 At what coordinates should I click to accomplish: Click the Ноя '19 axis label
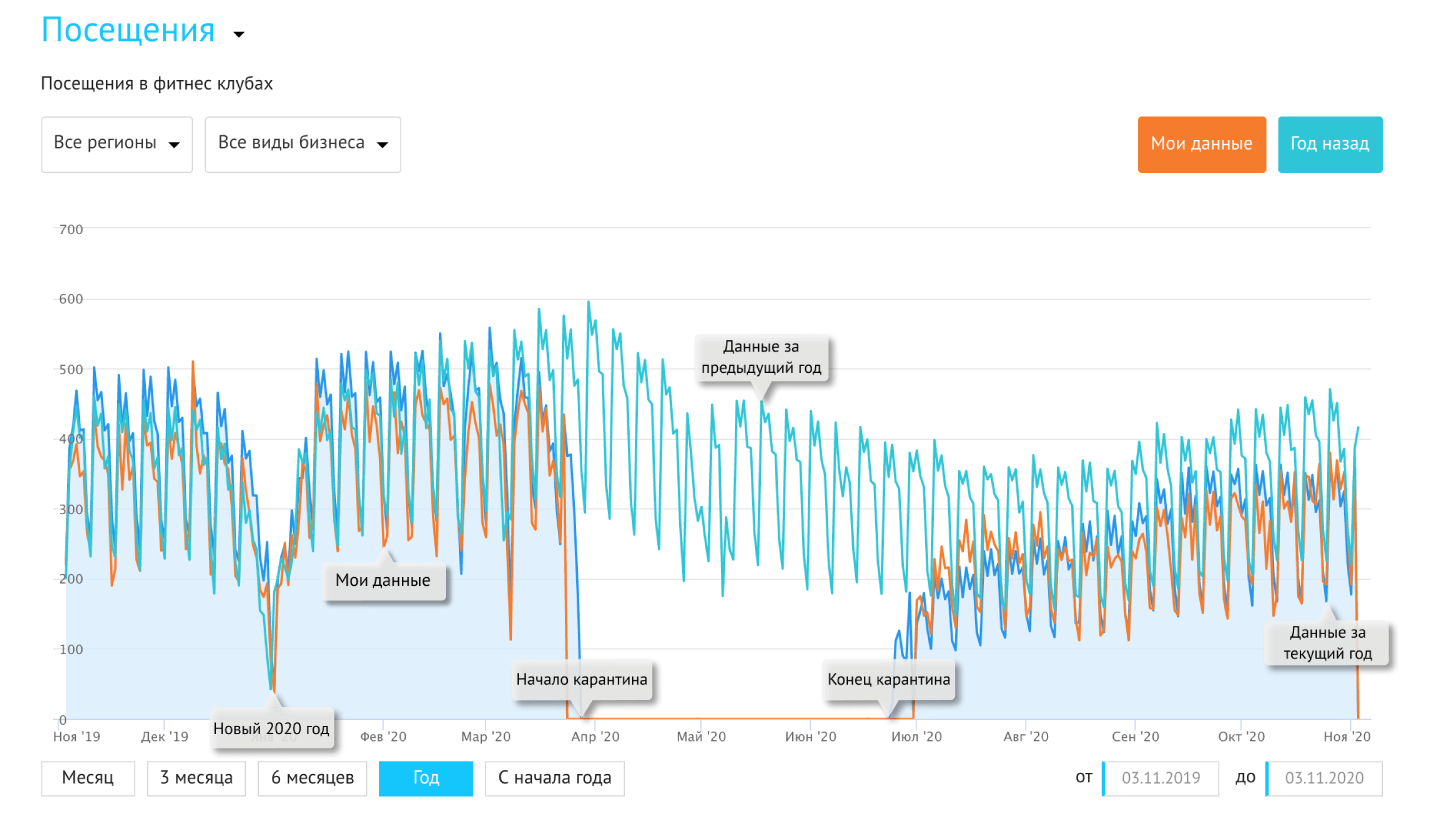[77, 737]
